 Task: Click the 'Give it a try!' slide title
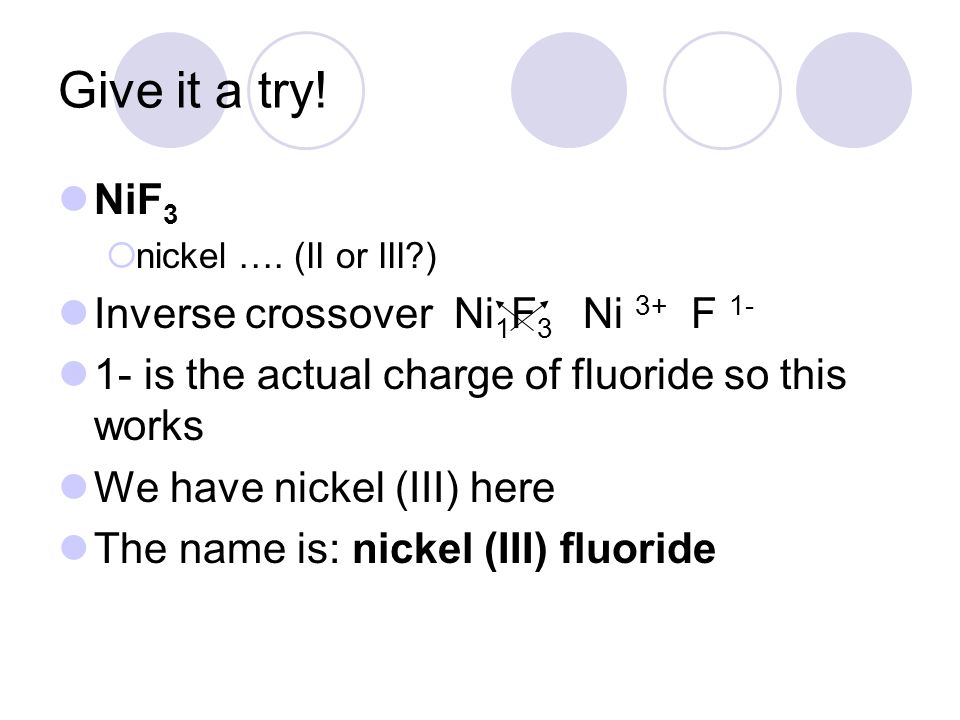click(x=192, y=92)
